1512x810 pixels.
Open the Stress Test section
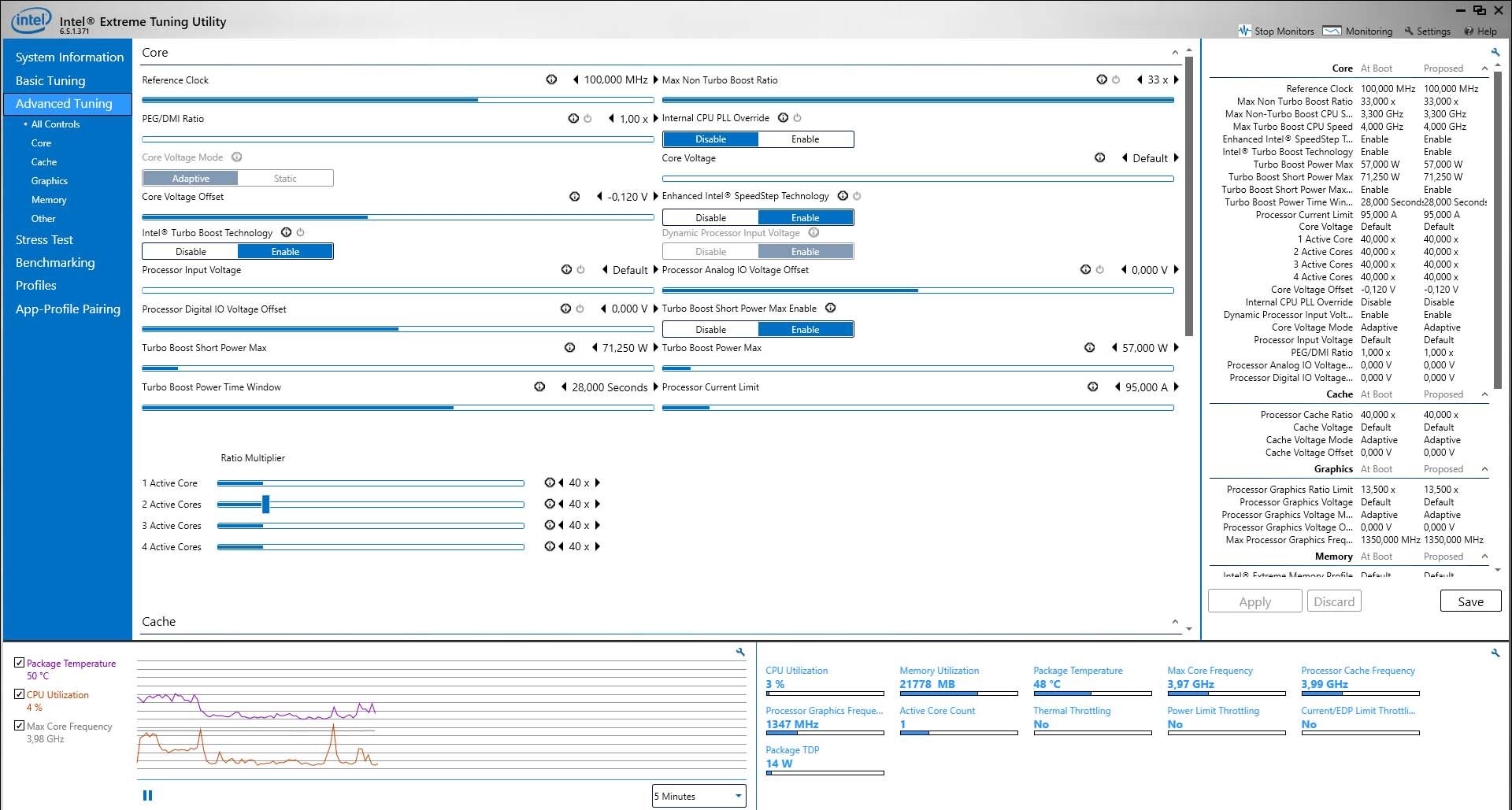click(x=44, y=240)
